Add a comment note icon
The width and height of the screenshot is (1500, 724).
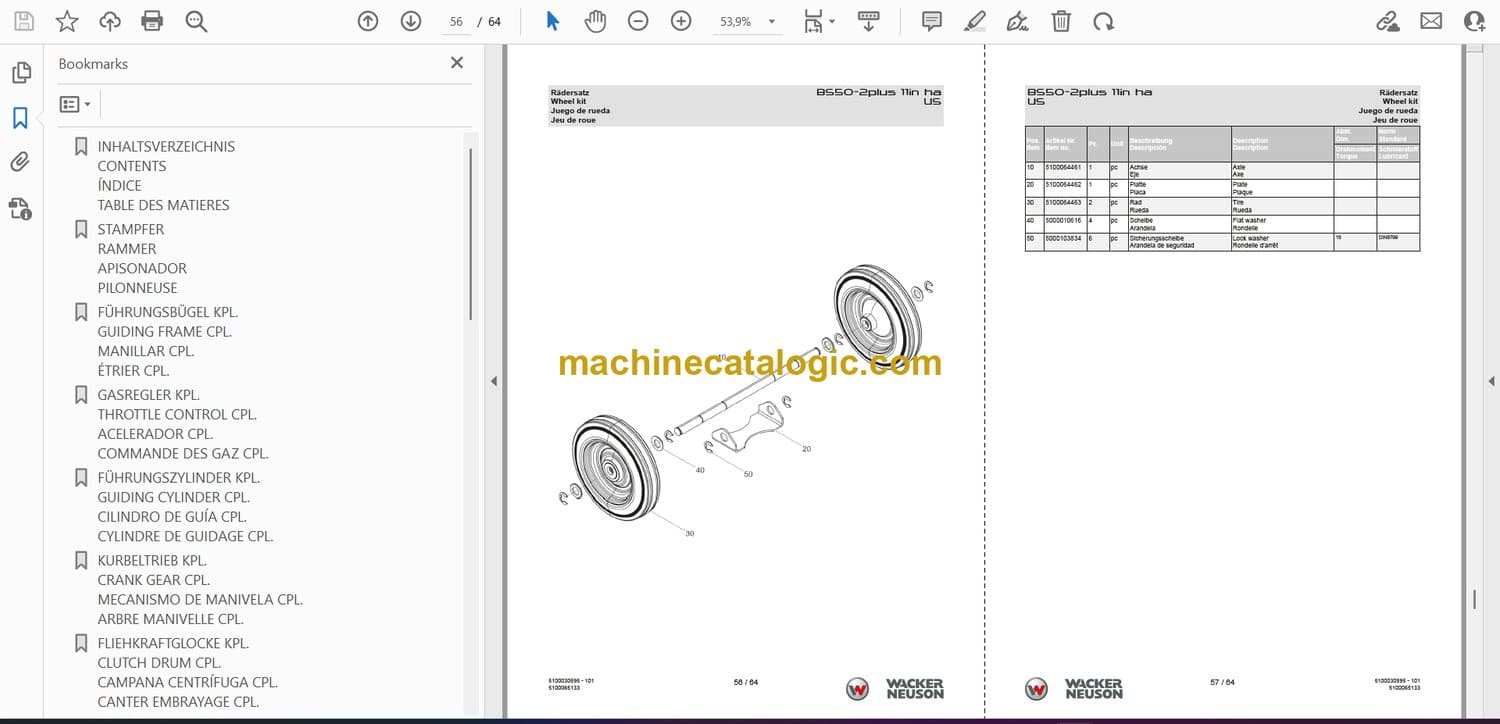(932, 21)
